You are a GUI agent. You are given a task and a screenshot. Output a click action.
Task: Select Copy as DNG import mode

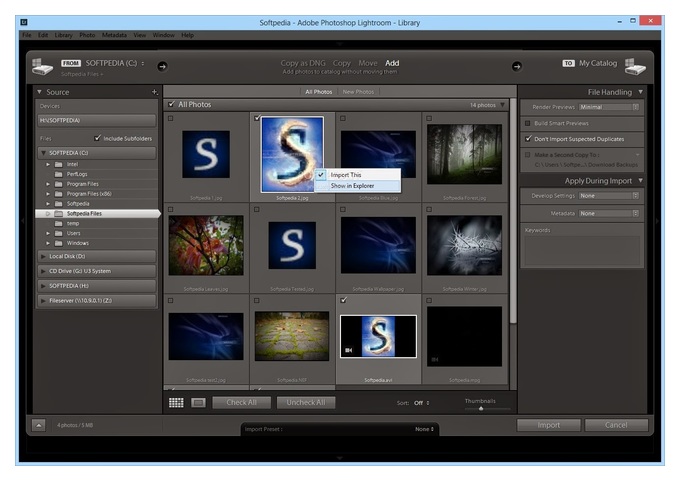click(303, 63)
